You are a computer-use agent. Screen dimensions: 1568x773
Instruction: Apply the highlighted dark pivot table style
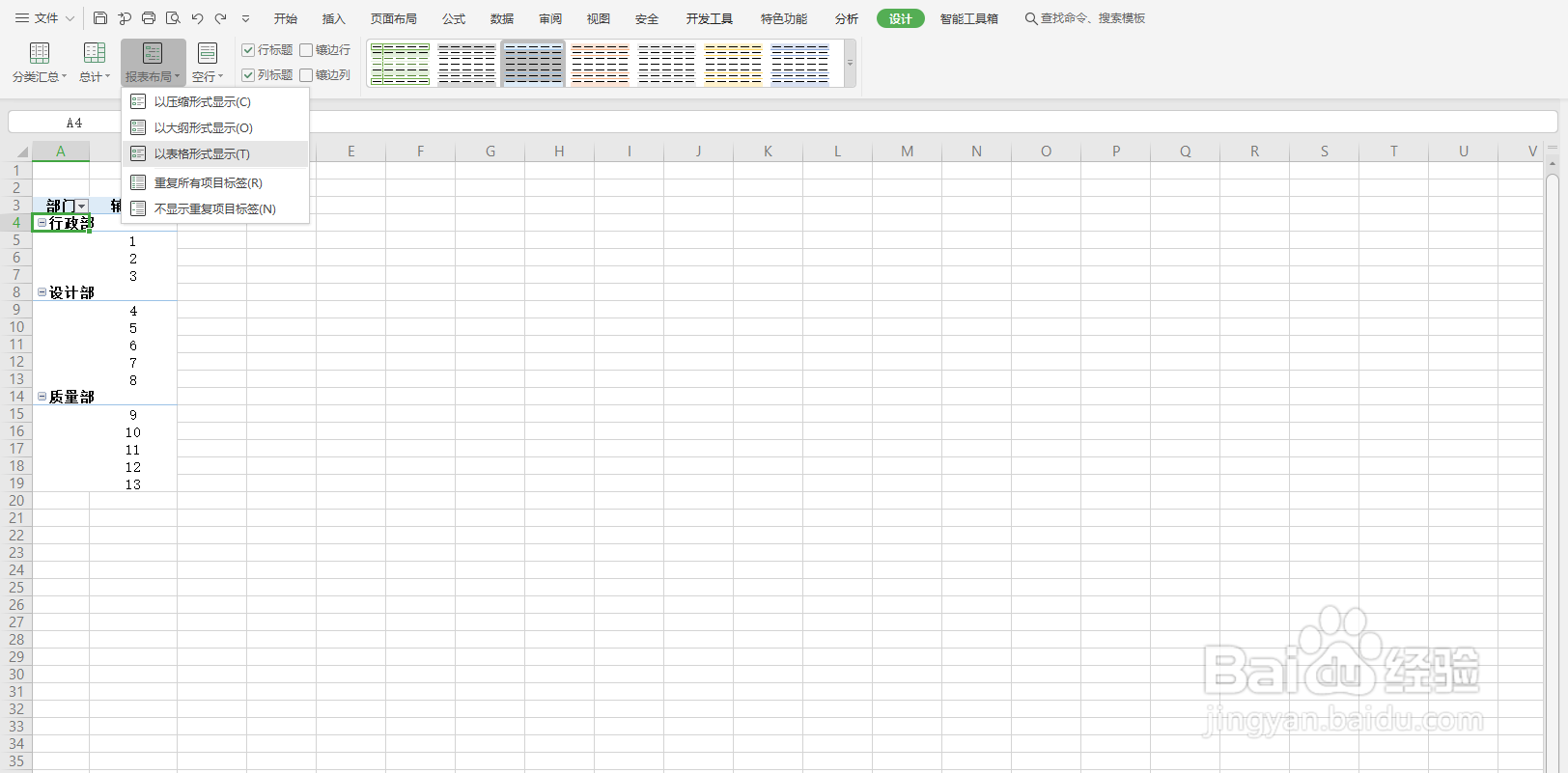533,64
